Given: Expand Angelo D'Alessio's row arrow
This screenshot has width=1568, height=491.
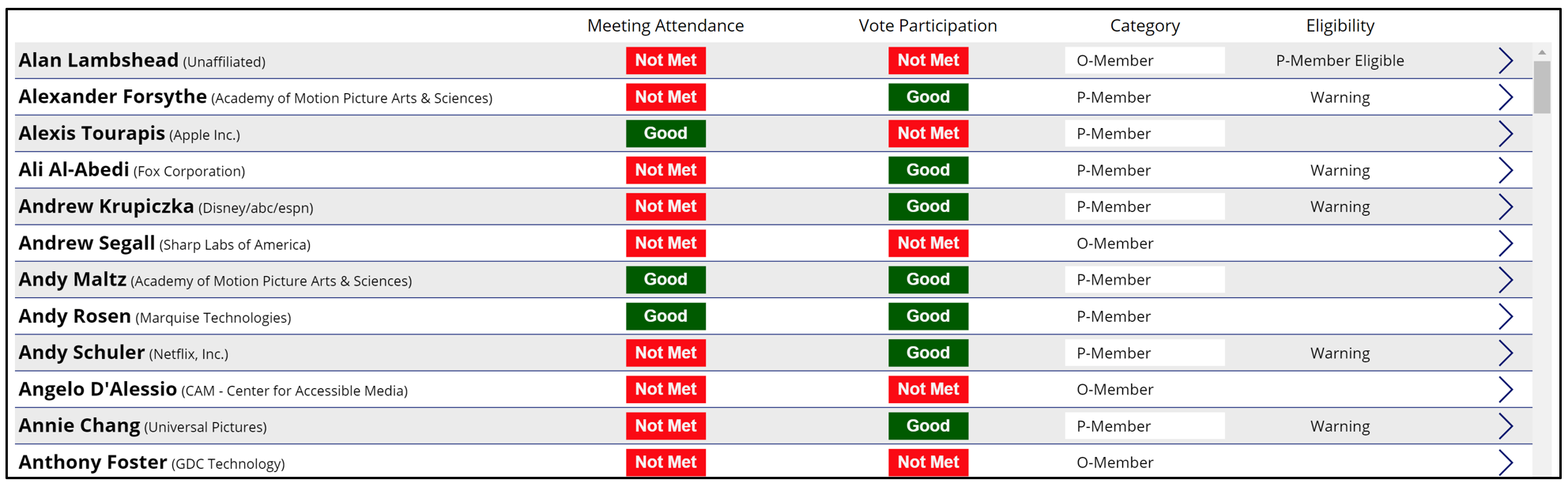Looking at the screenshot, I should click(x=1505, y=390).
